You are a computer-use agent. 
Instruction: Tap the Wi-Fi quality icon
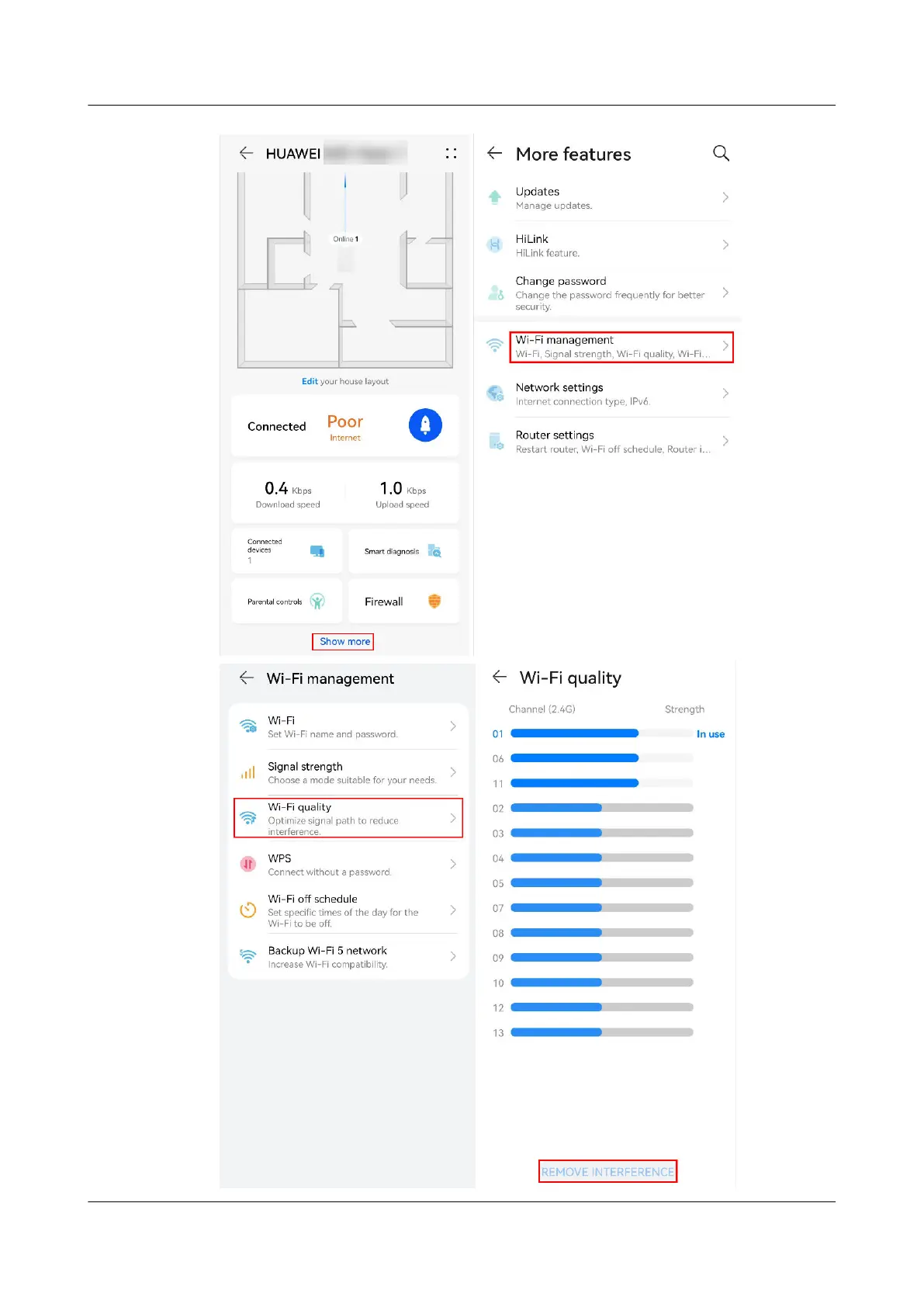click(x=247, y=817)
